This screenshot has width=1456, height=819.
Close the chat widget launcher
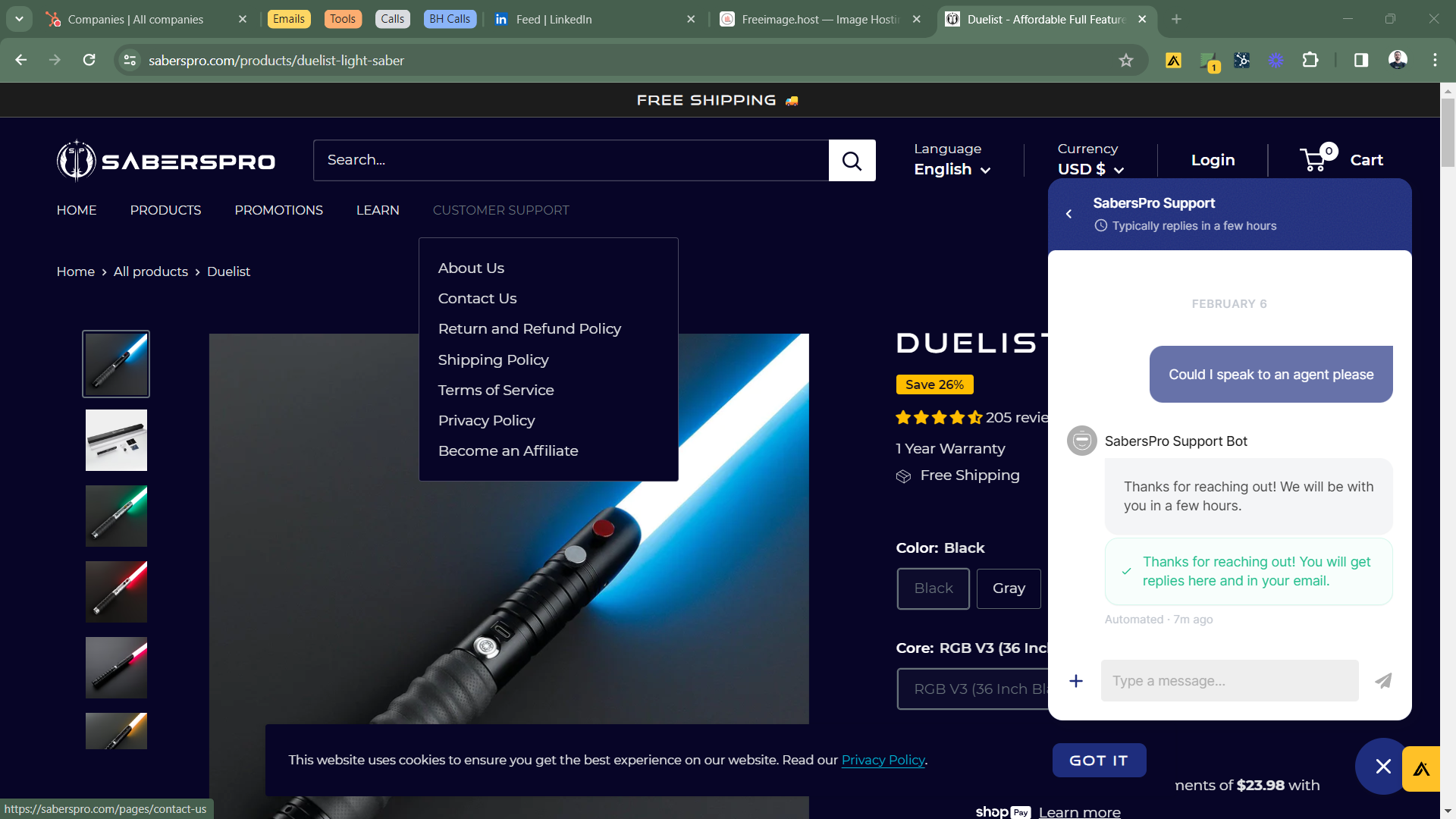(x=1382, y=766)
